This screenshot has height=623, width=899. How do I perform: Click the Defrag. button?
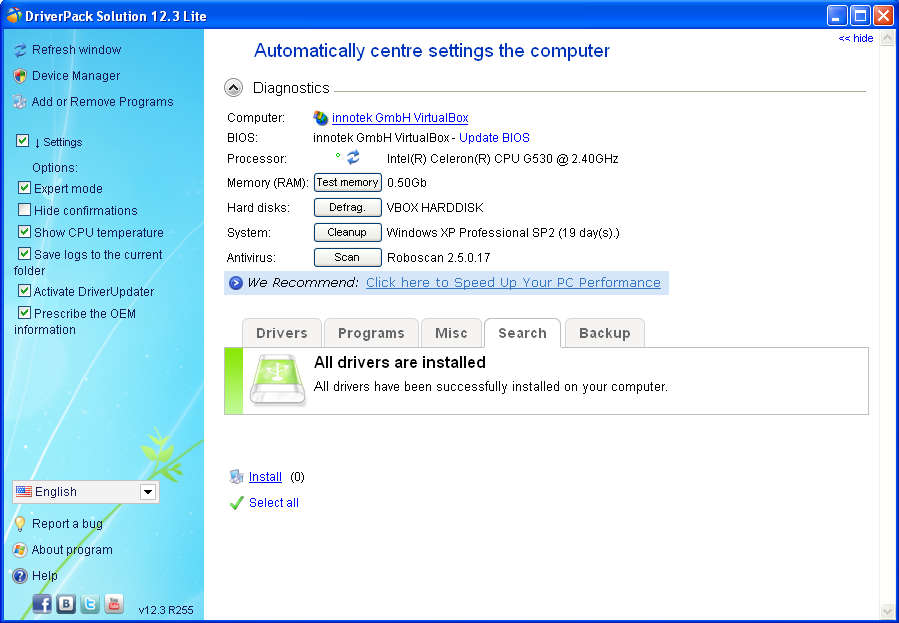347,207
